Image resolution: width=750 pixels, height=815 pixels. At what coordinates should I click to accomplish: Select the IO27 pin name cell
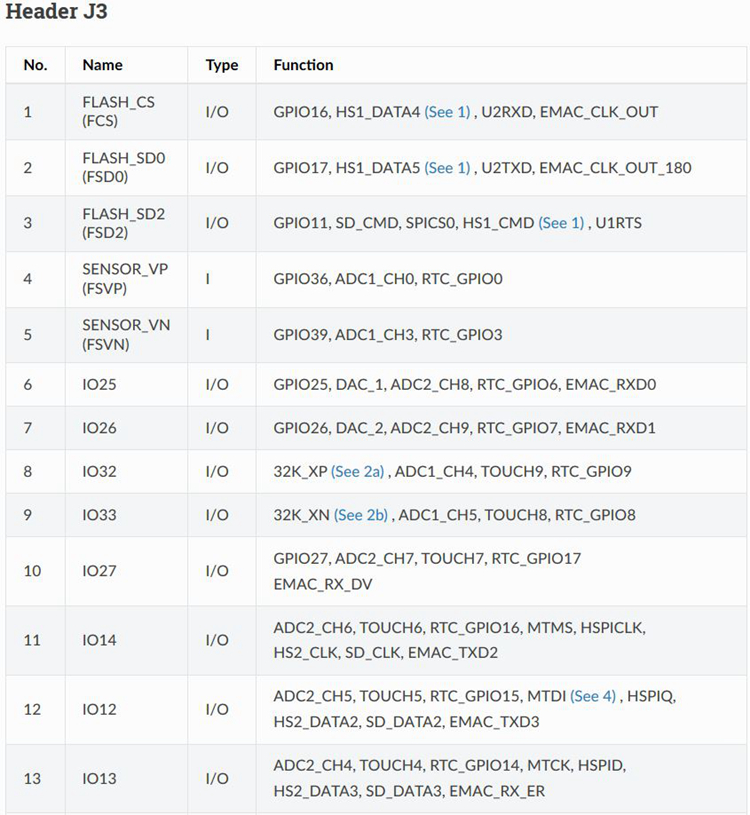coord(99,571)
